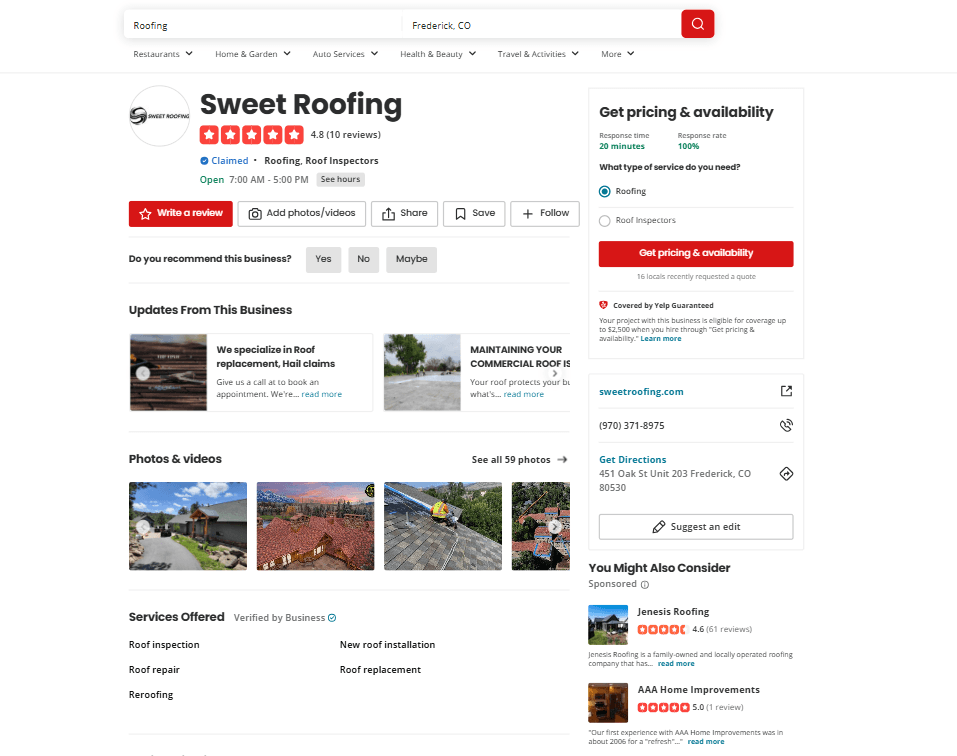Click the Get pricing & availability button
The image size is (957, 756).
tap(695, 253)
